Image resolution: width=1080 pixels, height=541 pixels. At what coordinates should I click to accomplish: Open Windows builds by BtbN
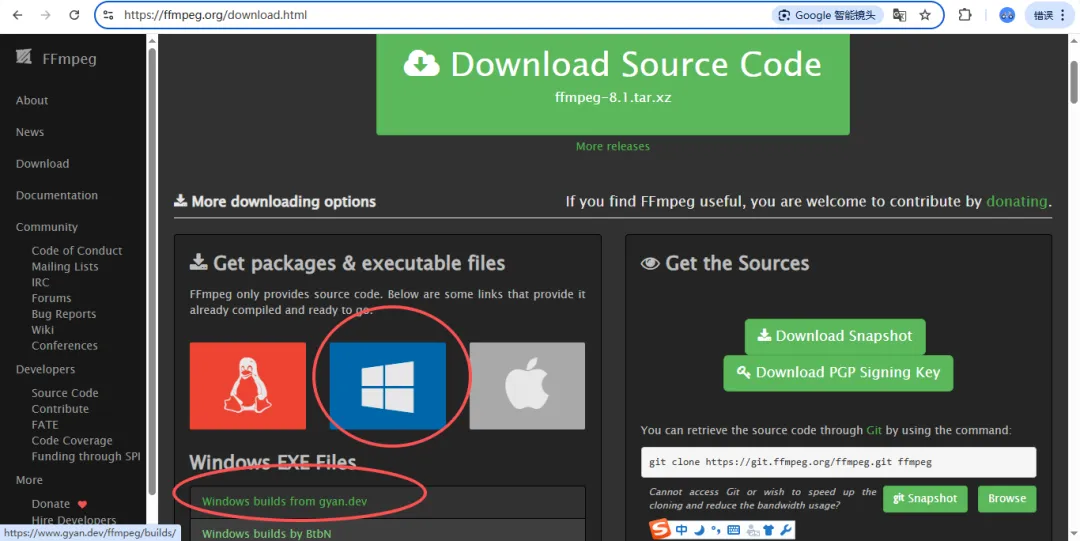(x=267, y=533)
